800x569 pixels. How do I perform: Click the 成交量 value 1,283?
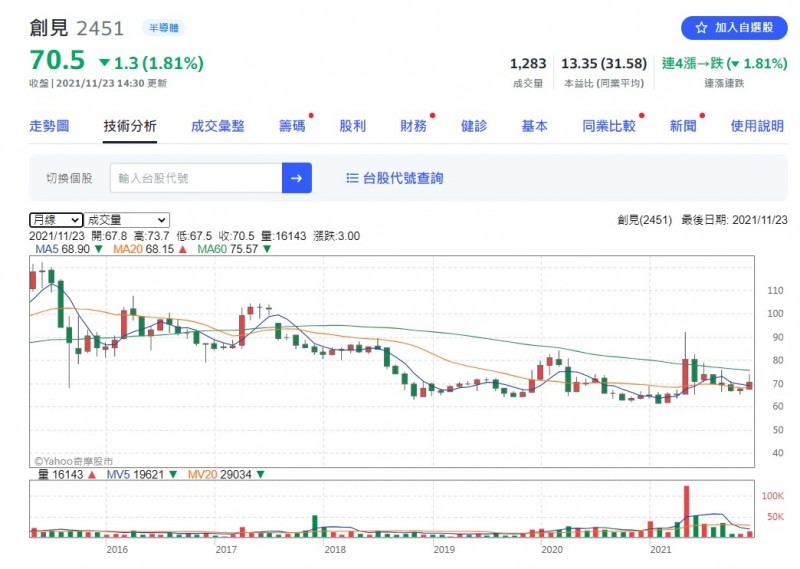(x=528, y=64)
